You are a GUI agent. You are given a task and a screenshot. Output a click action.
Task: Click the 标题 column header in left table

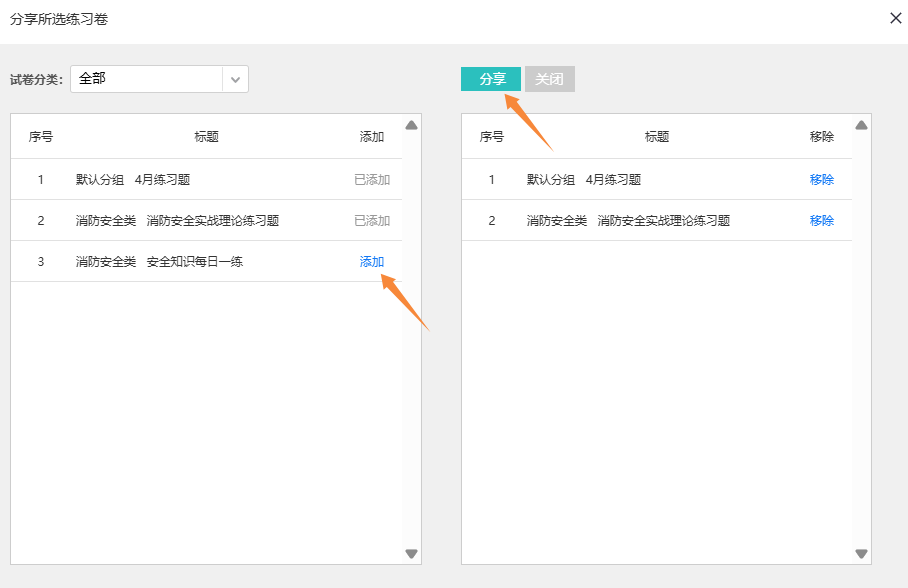coord(207,137)
